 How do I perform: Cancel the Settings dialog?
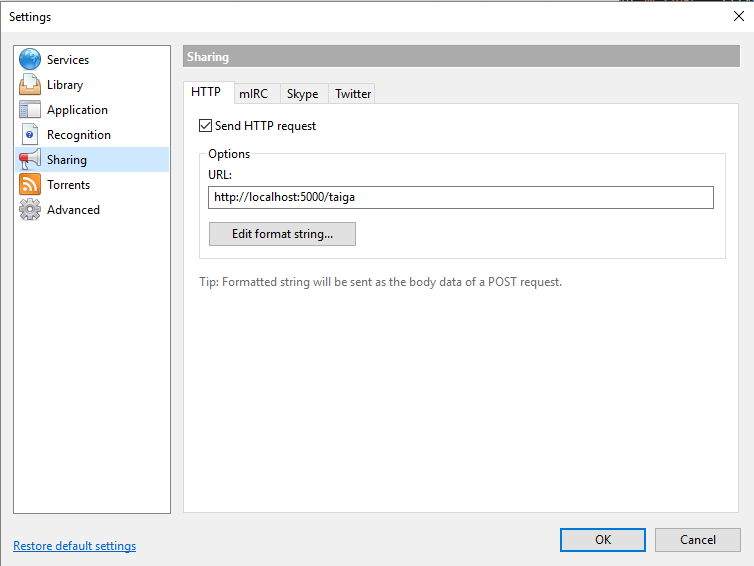tap(697, 540)
